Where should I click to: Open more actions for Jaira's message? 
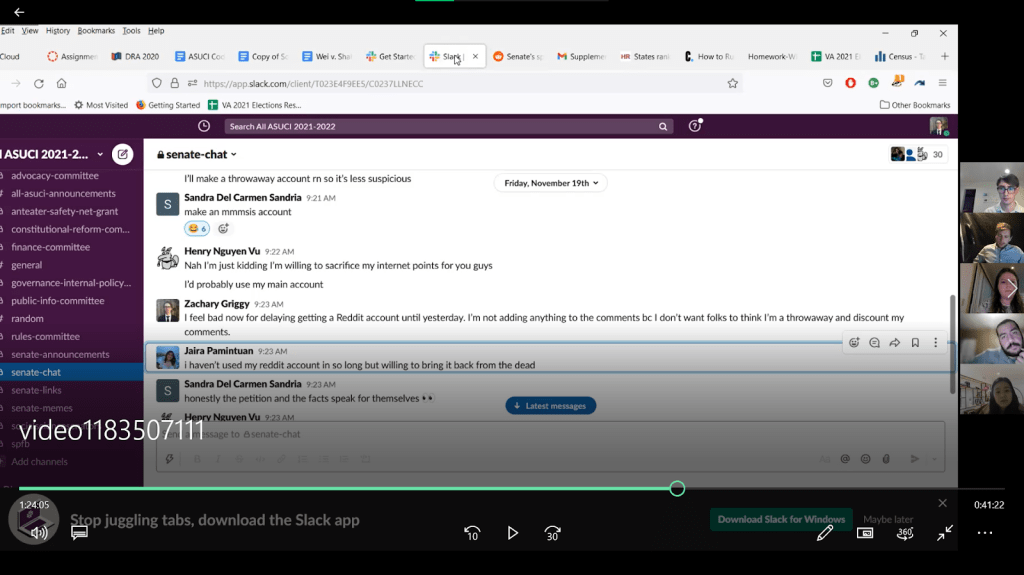[936, 343]
